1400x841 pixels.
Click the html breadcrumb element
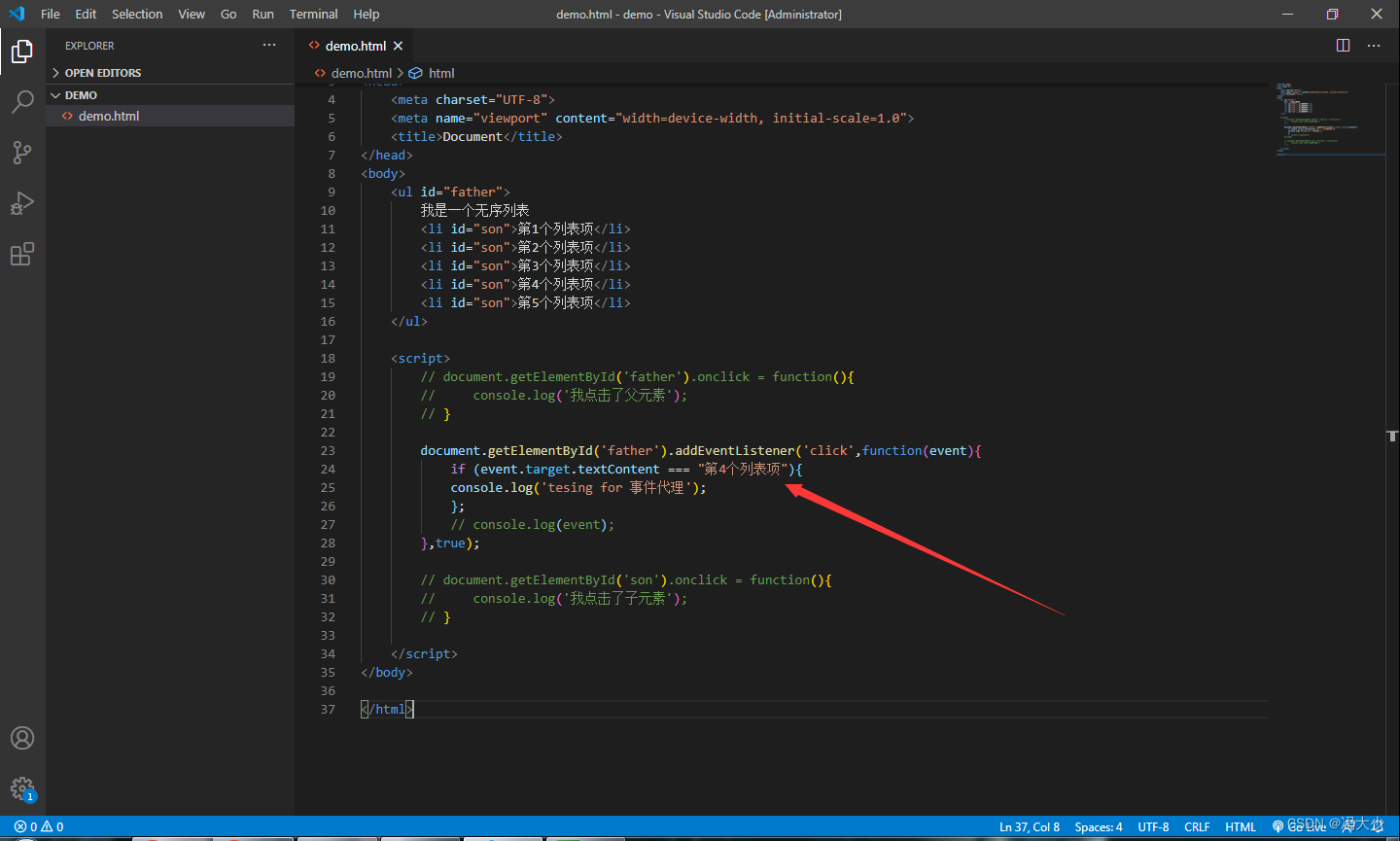(x=441, y=73)
